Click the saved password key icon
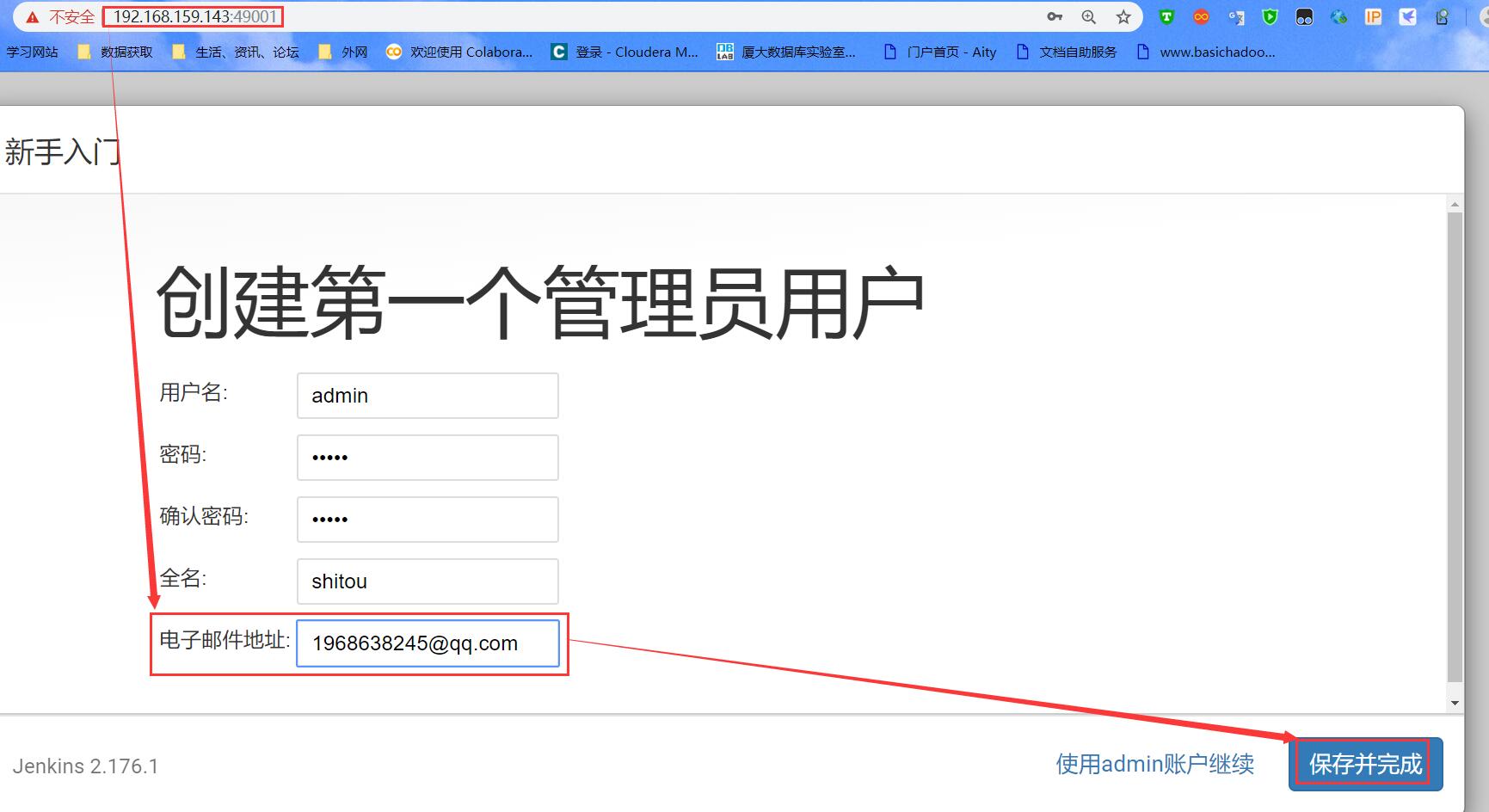Viewport: 1489px width, 812px height. pos(1055,17)
